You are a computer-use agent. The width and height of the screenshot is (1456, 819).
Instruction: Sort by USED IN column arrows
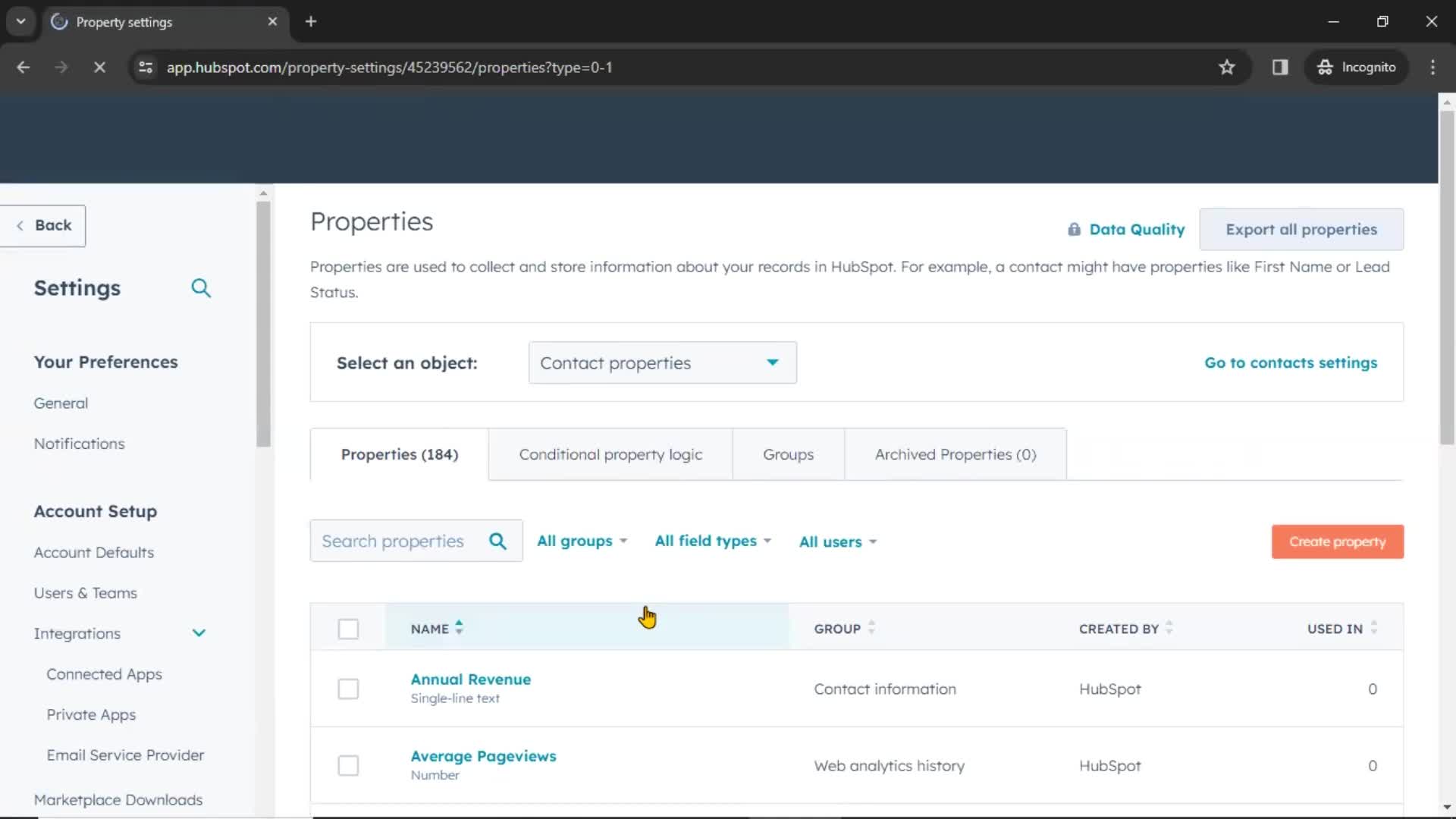[x=1373, y=628]
